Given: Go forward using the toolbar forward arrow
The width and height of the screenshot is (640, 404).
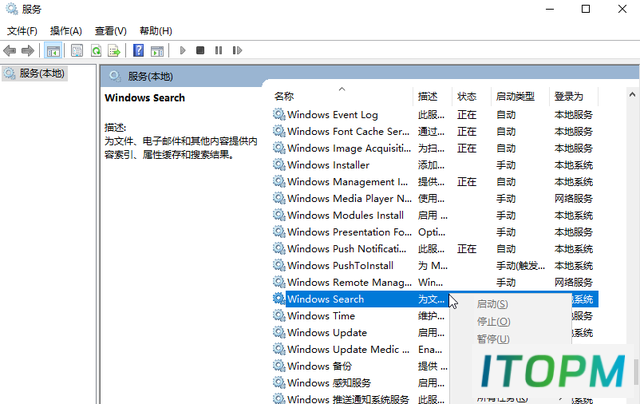Looking at the screenshot, I should click(28, 51).
